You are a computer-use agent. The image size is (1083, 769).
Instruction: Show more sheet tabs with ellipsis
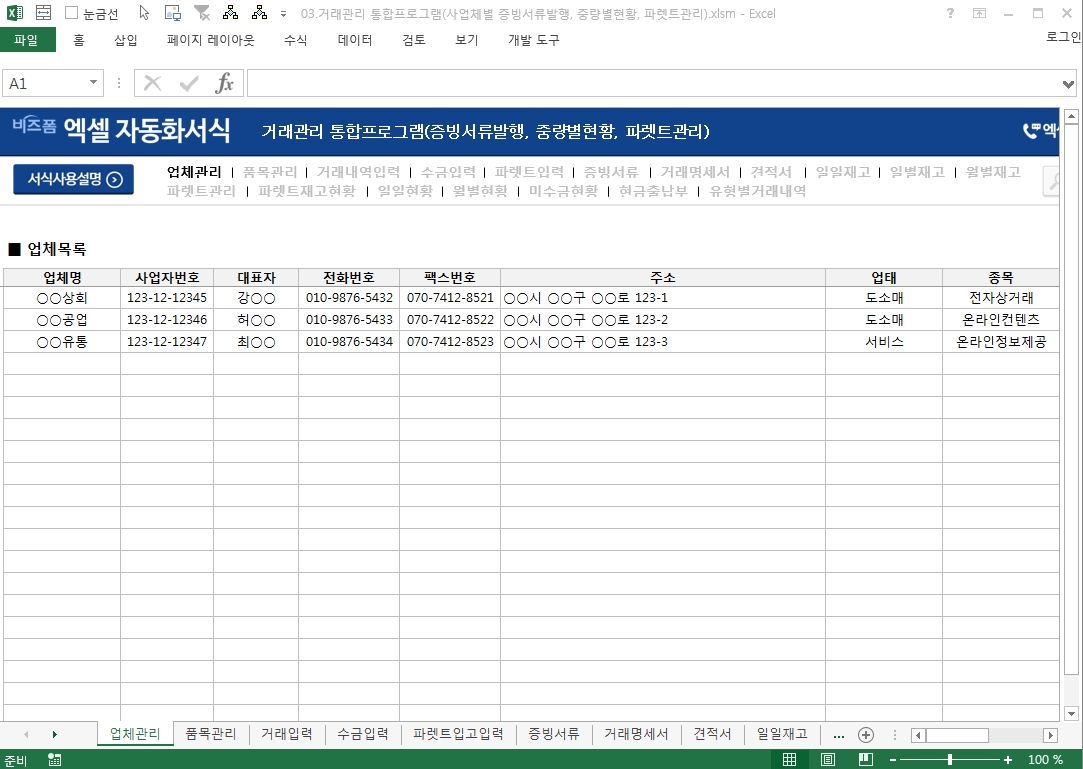click(x=838, y=735)
